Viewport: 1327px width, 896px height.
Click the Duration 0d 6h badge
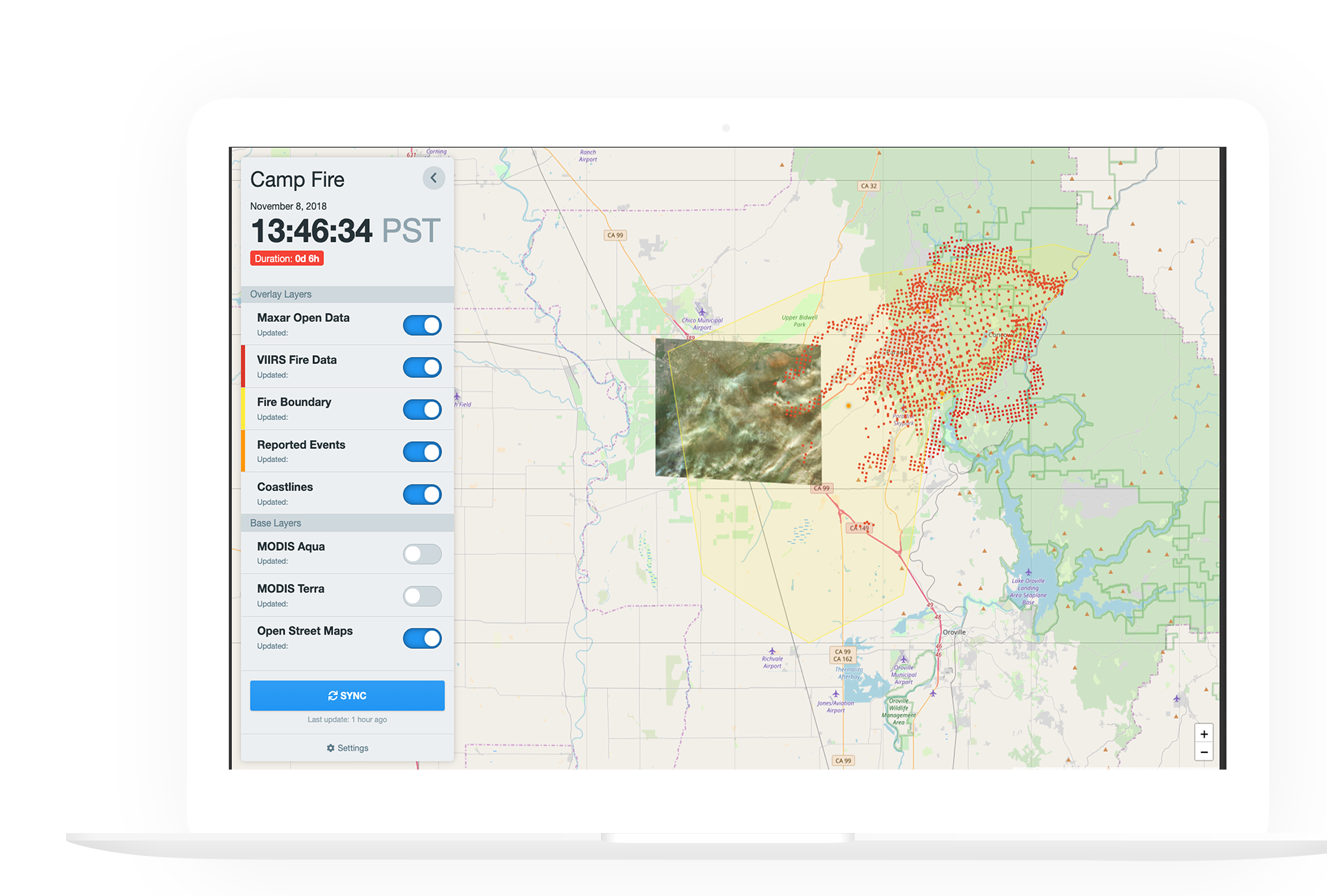pyautogui.click(x=287, y=258)
